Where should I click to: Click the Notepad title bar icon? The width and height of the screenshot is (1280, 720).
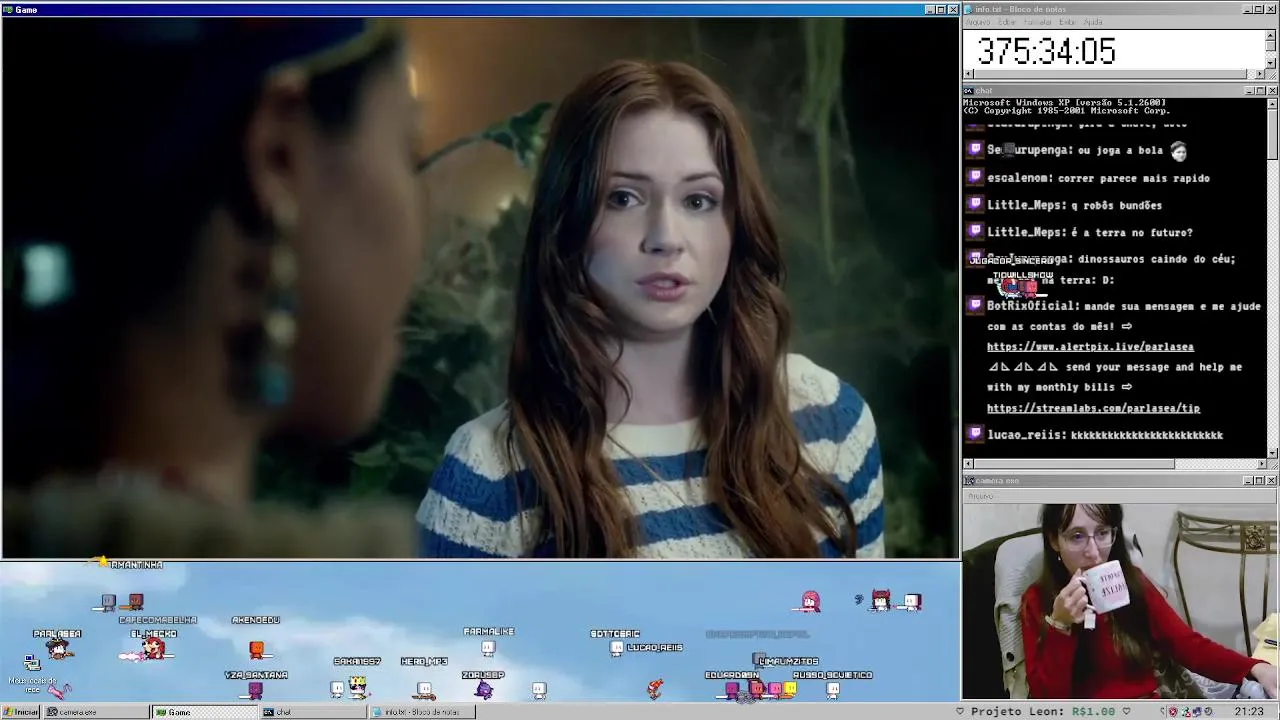[969, 9]
